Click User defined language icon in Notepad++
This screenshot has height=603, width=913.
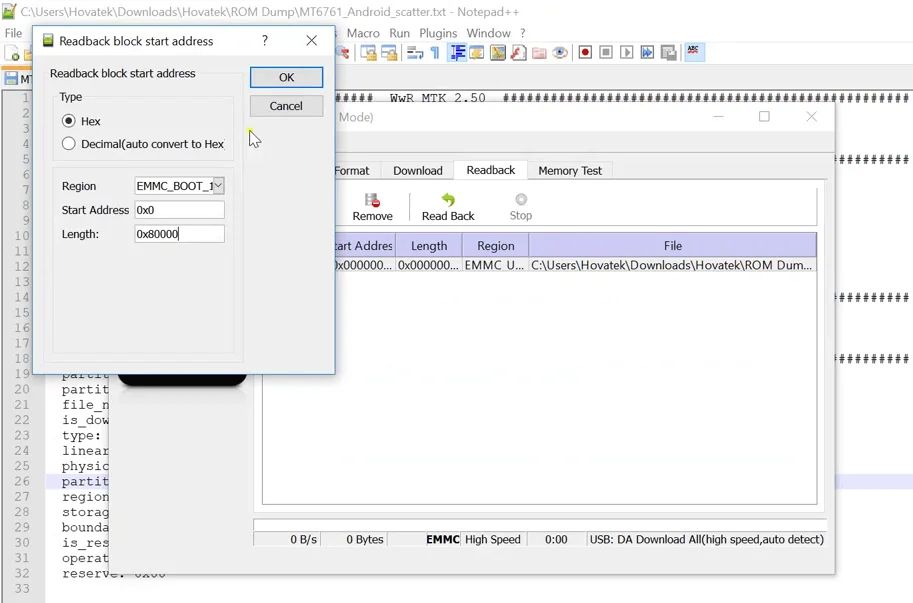(x=477, y=53)
